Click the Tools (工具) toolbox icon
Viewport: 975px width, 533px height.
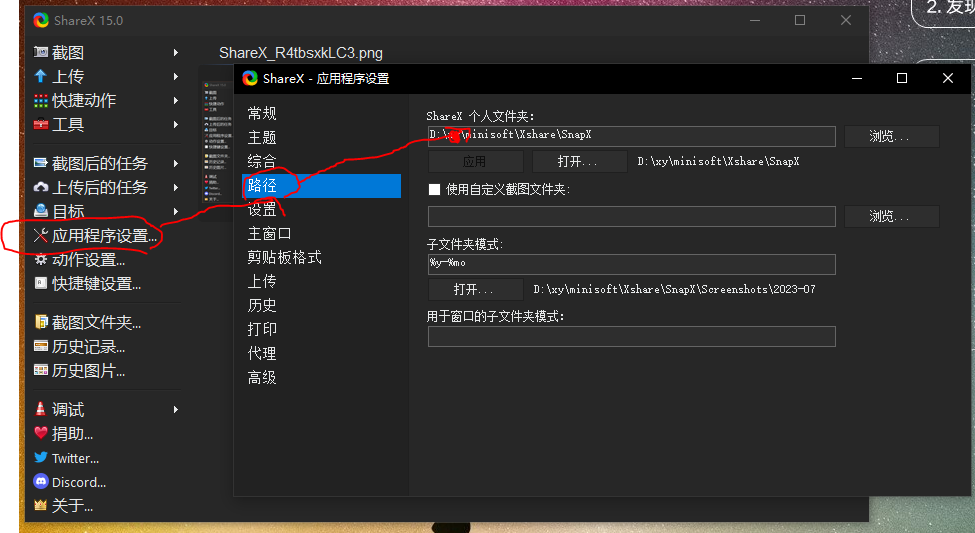40,124
